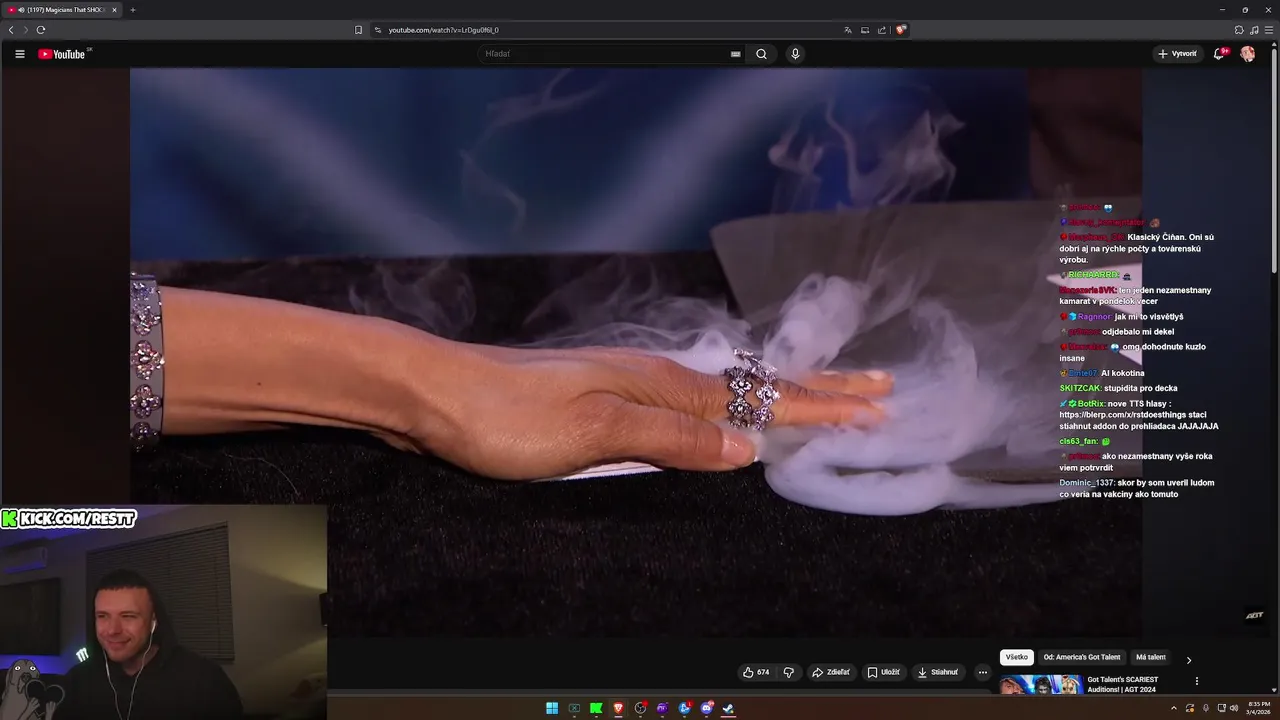1280x720 pixels.
Task: Open the Got Talent's SCARIEST Auditions thumbnail
Action: coord(1040,684)
